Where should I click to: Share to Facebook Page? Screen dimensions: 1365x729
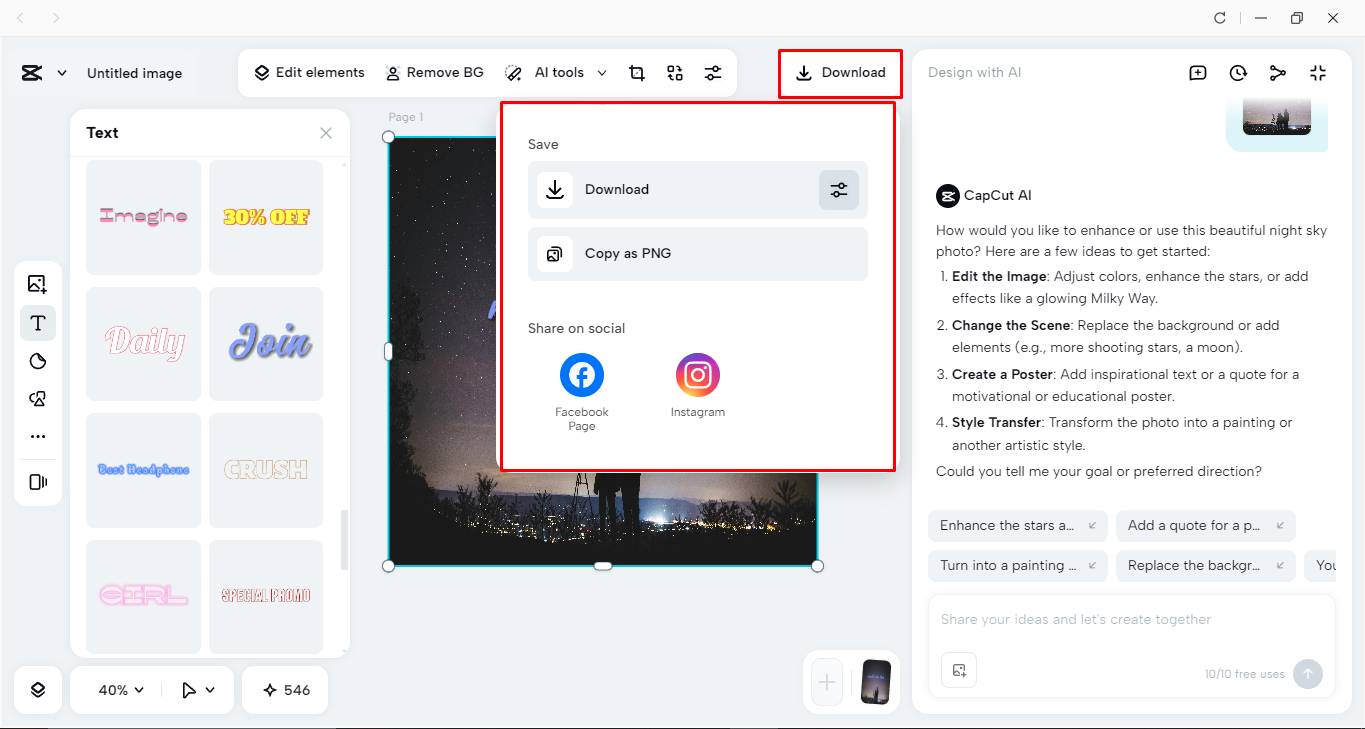pyautogui.click(x=582, y=392)
